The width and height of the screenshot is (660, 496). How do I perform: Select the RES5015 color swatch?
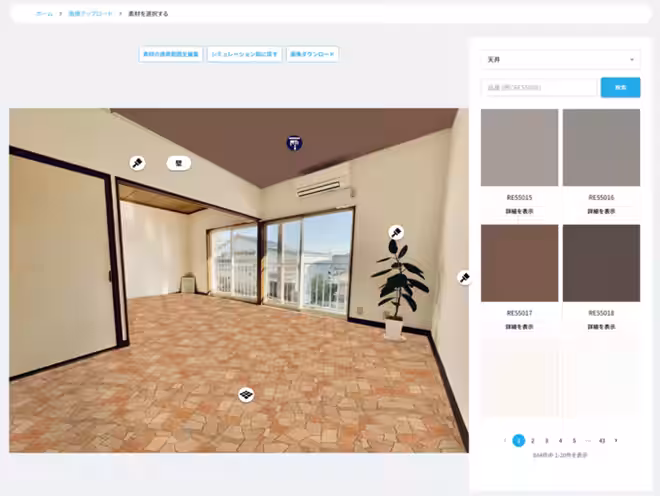(519, 148)
